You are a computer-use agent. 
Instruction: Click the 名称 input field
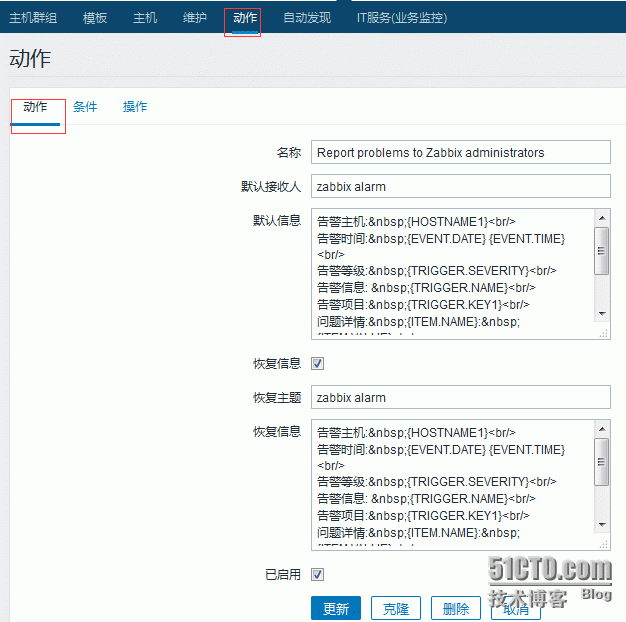point(461,152)
